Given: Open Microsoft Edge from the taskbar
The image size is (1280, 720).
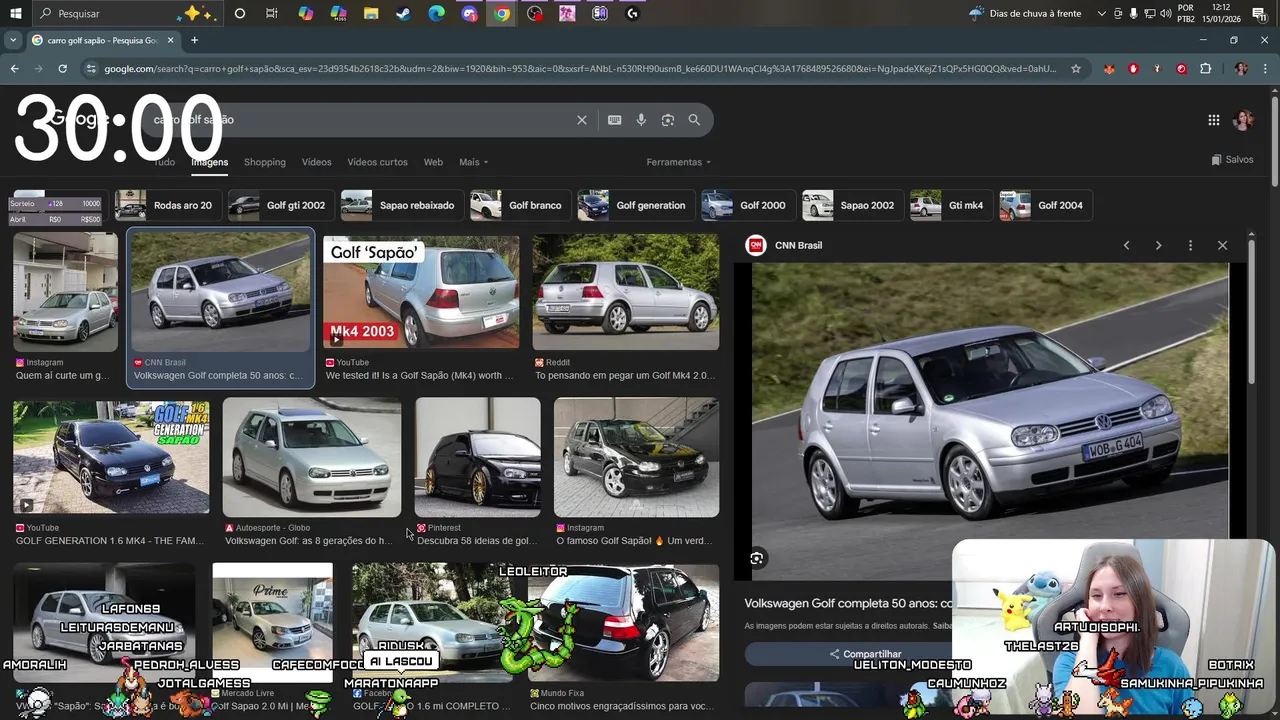Looking at the screenshot, I should pyautogui.click(x=437, y=14).
